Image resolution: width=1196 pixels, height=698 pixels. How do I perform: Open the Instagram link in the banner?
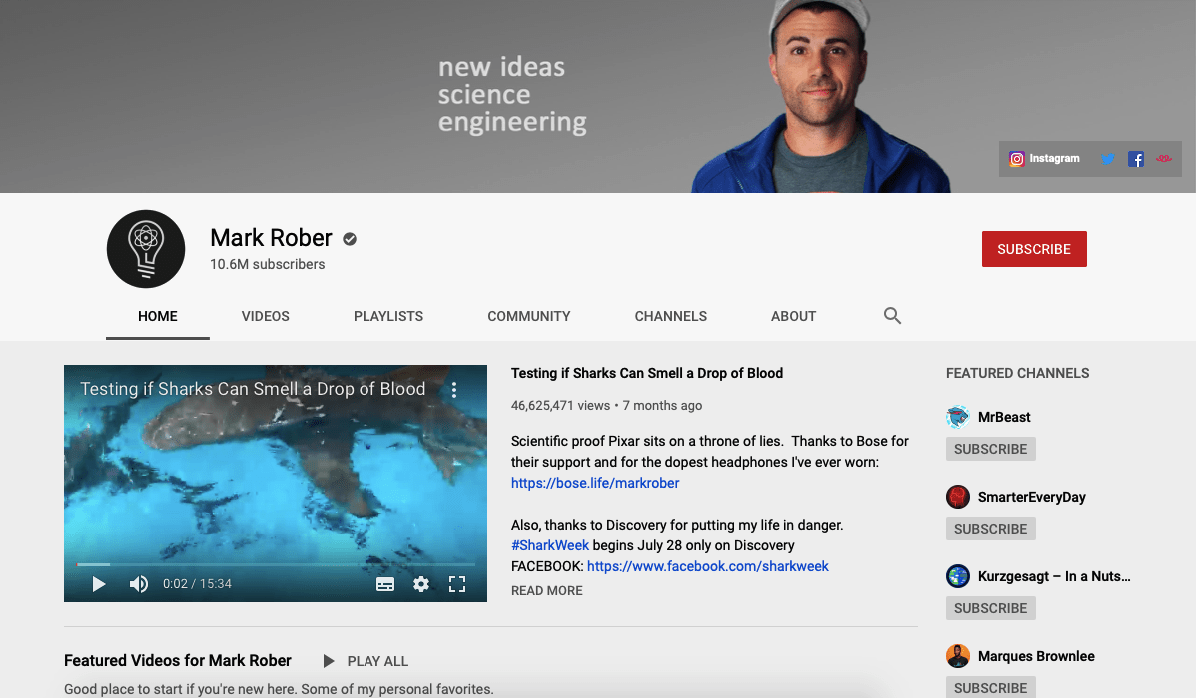1046,158
